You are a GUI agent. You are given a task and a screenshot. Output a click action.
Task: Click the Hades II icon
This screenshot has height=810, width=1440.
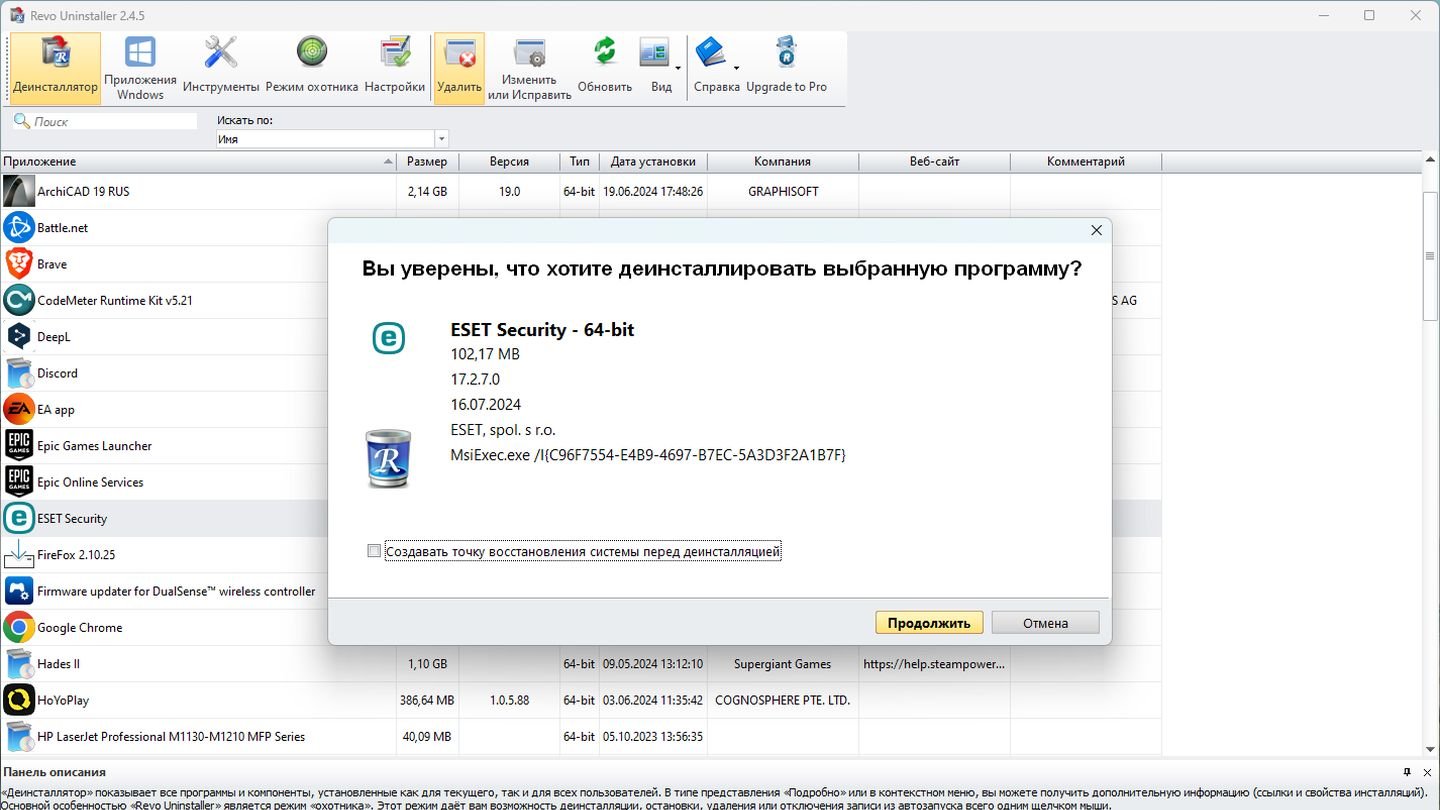coord(19,664)
